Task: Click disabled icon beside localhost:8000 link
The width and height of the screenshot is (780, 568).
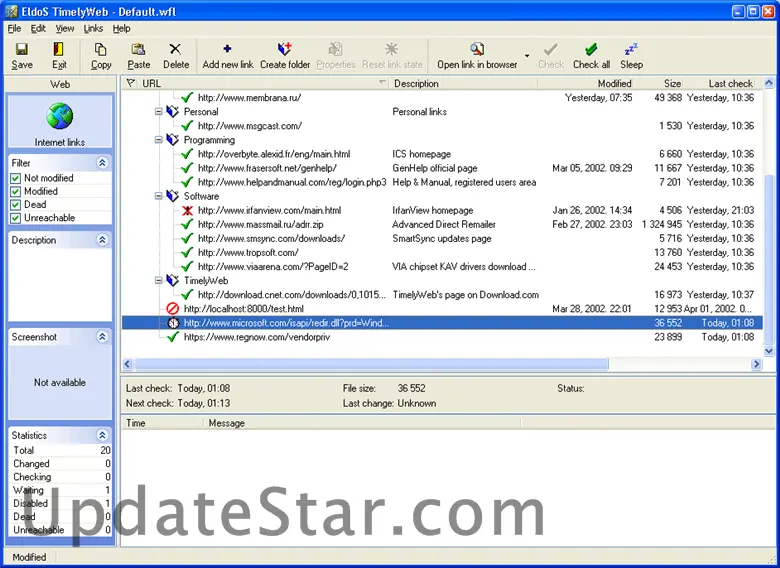Action: 173,309
